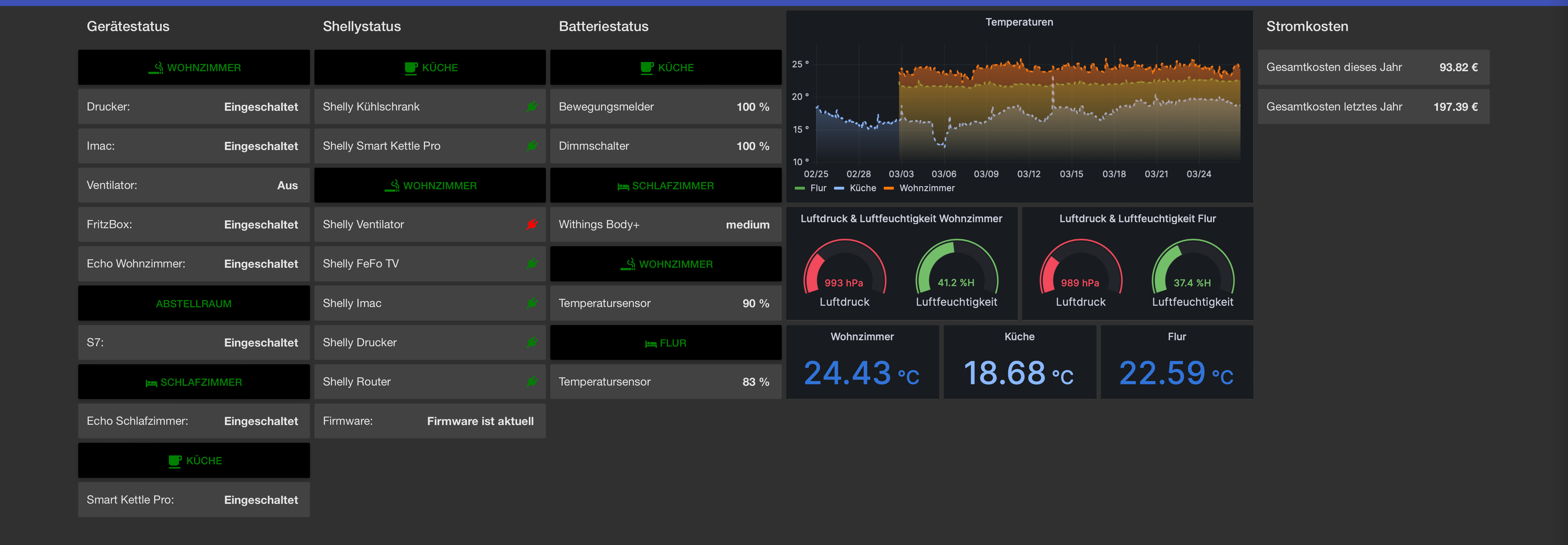Screen dimensions: 1568x545
Task: Open the Gerätestatus panel title menu
Action: tap(128, 26)
